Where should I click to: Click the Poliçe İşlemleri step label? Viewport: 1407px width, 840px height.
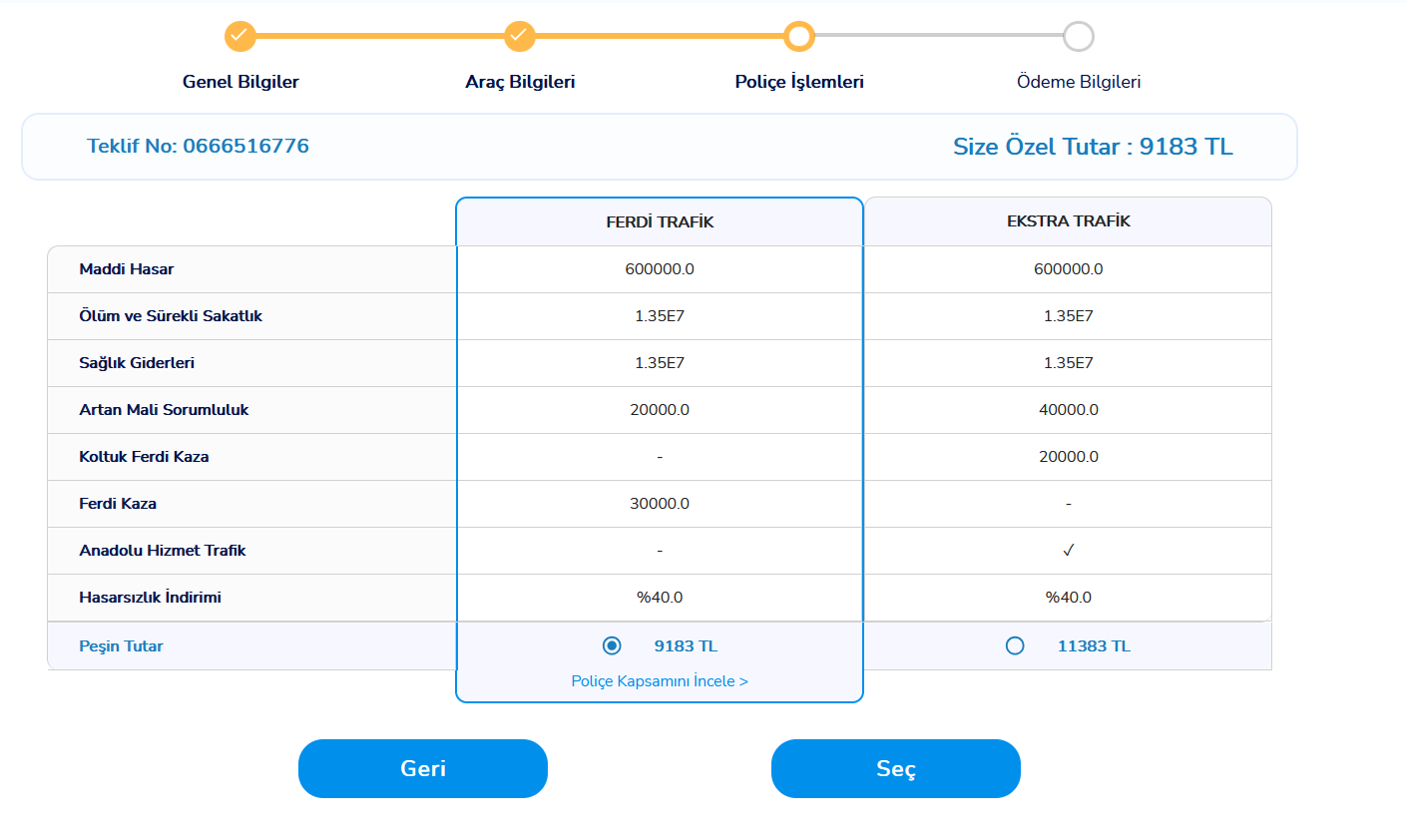799,82
